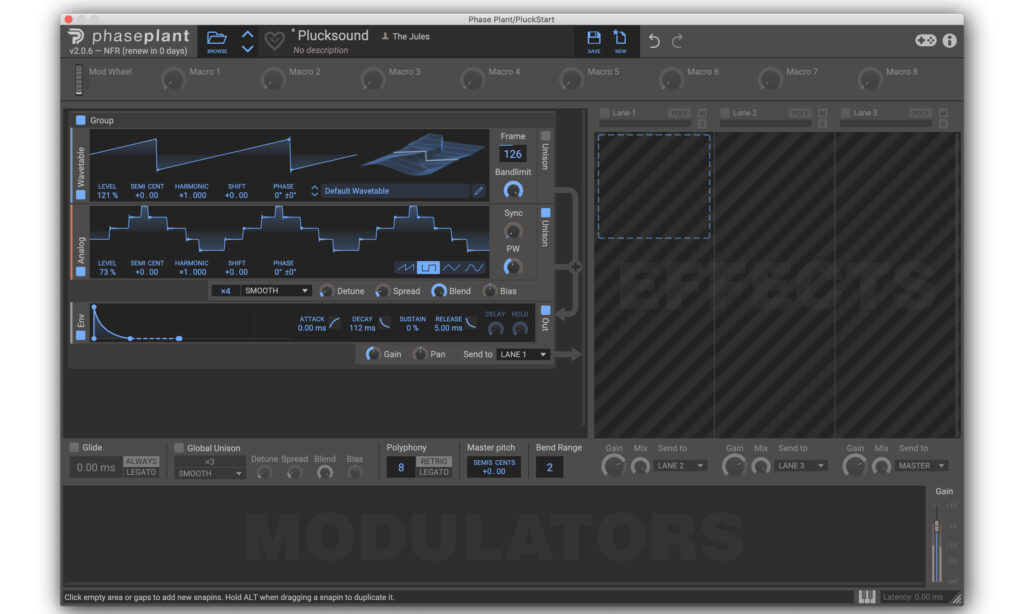The width and height of the screenshot is (1024, 614).
Task: Click the x4 unison voices field
Action: [225, 291]
